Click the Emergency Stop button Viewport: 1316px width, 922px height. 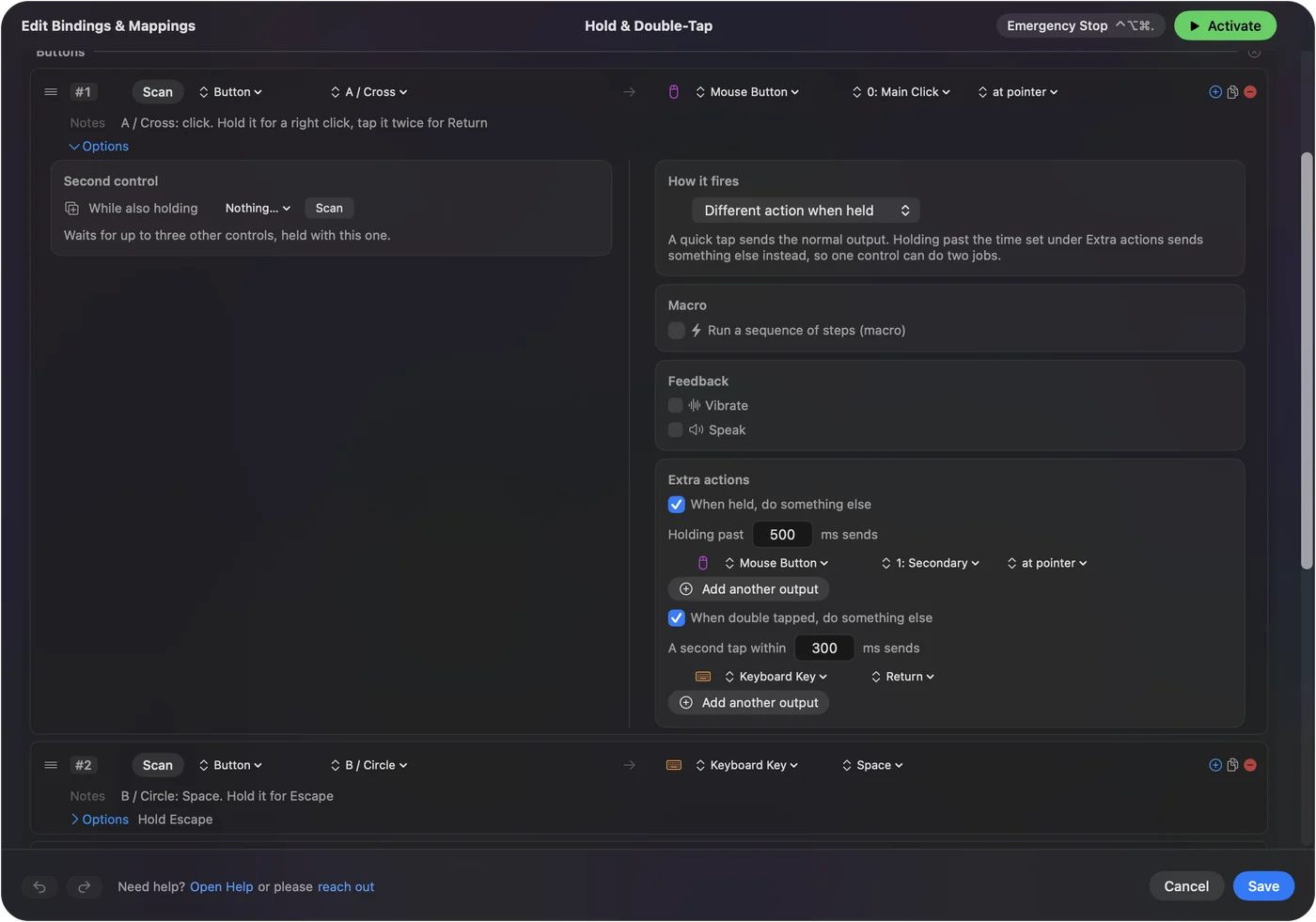1080,26
